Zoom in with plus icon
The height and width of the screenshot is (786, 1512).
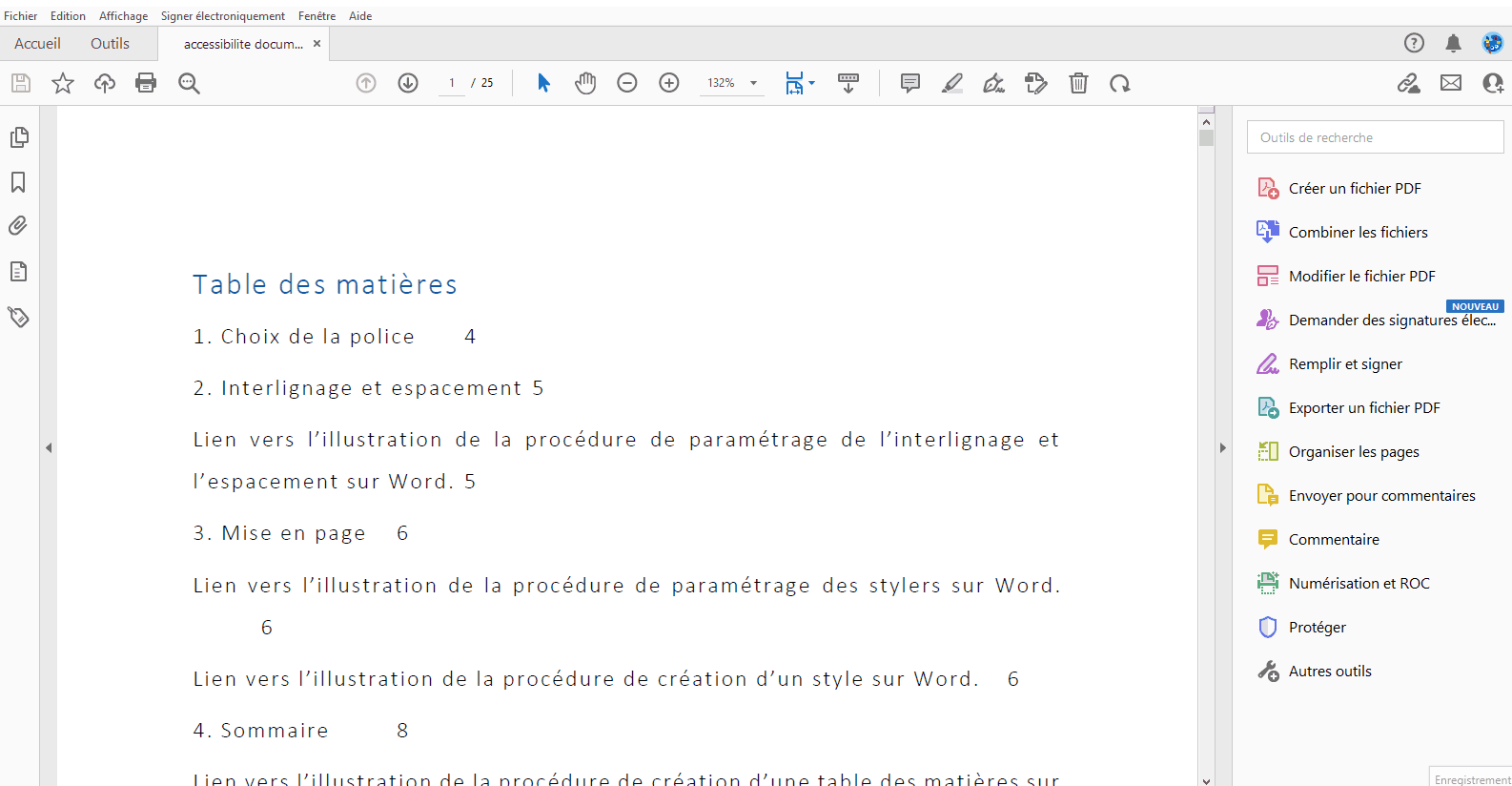pos(669,83)
